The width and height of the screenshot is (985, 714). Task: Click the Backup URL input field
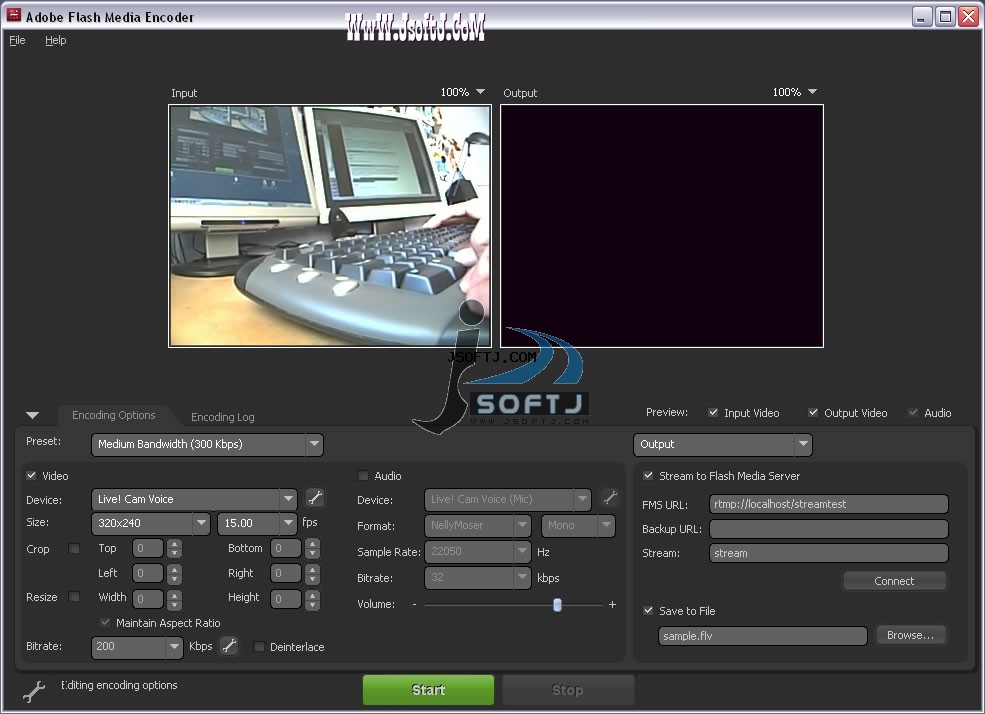tap(829, 529)
